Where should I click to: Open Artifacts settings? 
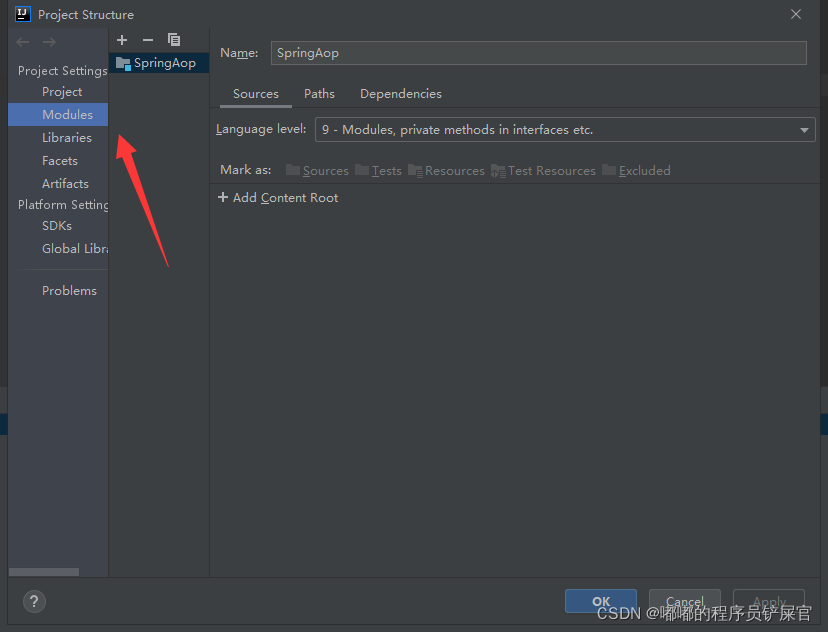65,184
